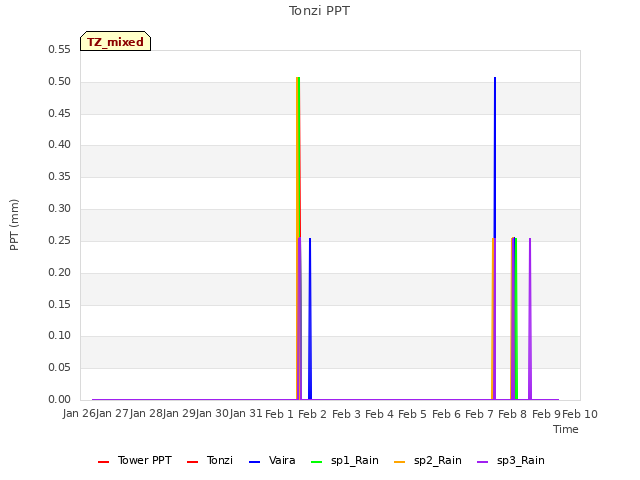Click the blue Vaira spike near Feb 2
This screenshot has height=480, width=640.
coord(310,318)
